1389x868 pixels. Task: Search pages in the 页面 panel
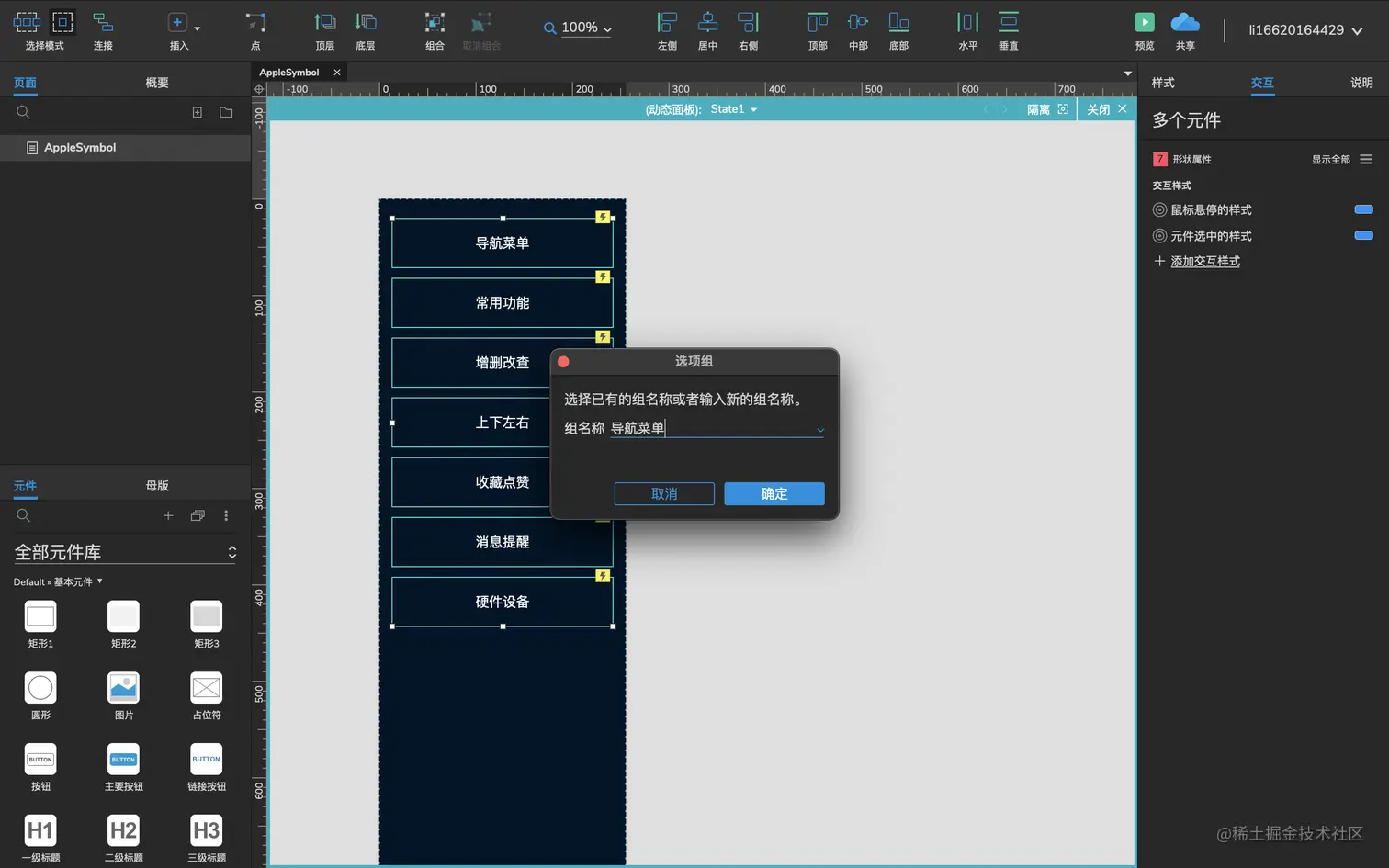click(24, 112)
